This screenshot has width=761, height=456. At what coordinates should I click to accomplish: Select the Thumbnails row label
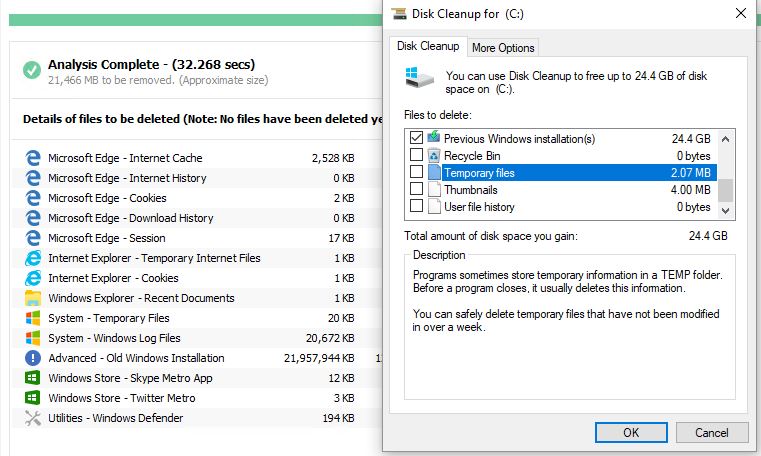click(x=470, y=190)
